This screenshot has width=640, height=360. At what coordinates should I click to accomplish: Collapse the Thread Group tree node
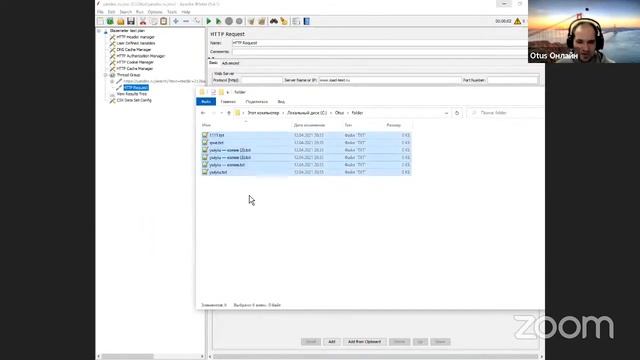[x=105, y=75]
